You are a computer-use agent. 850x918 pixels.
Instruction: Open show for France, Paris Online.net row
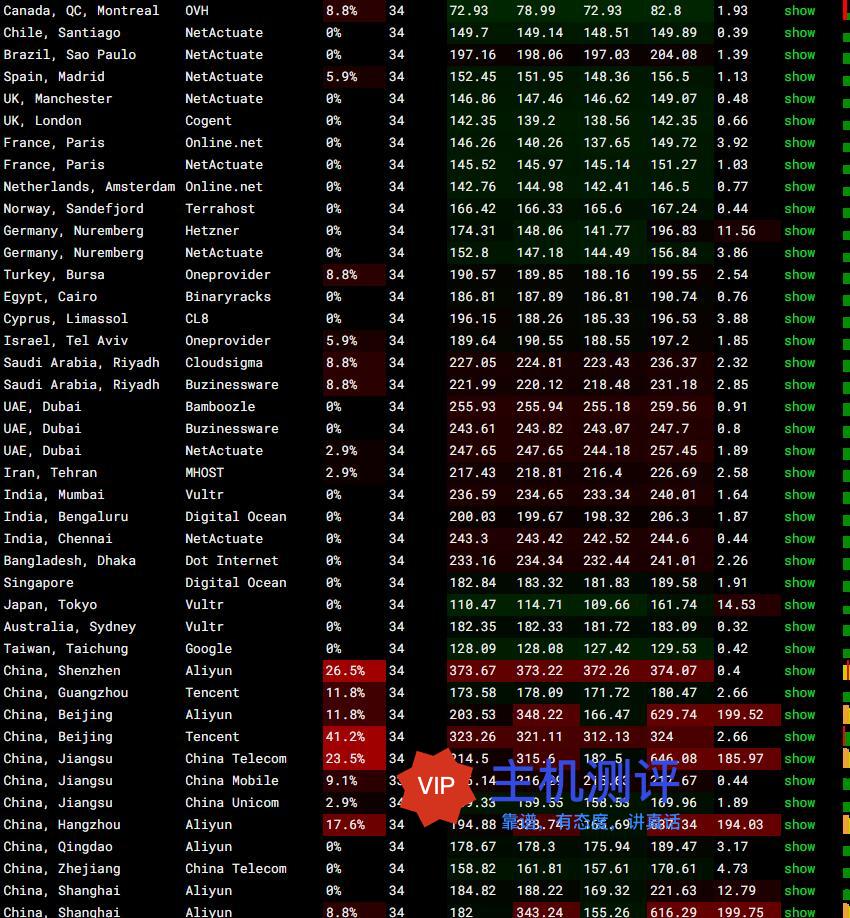(x=800, y=143)
